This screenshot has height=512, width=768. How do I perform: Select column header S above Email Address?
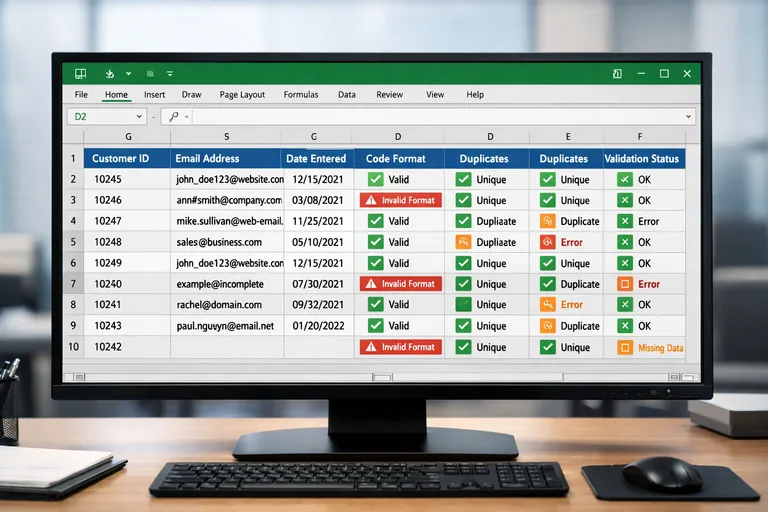pos(226,137)
